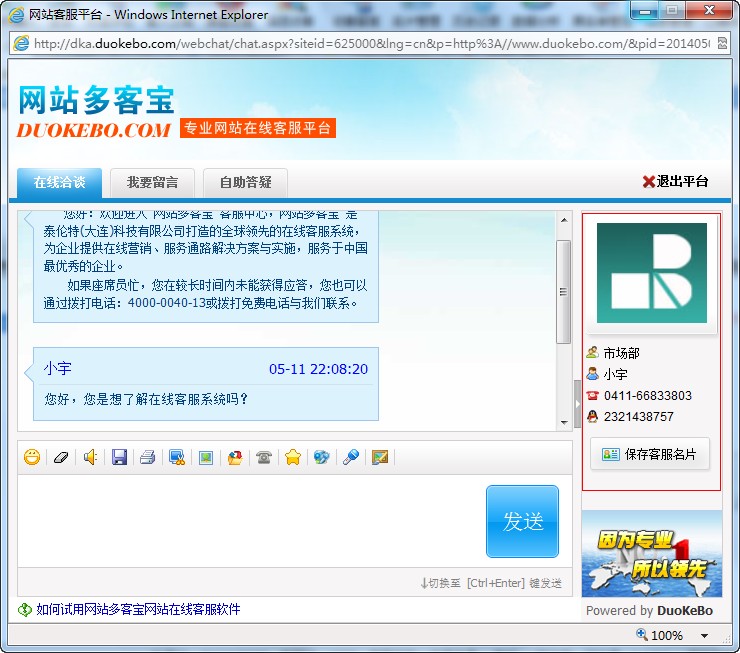Image resolution: width=740 pixels, height=653 pixels.
Task: Print the chat using printer icon
Action: (148, 457)
